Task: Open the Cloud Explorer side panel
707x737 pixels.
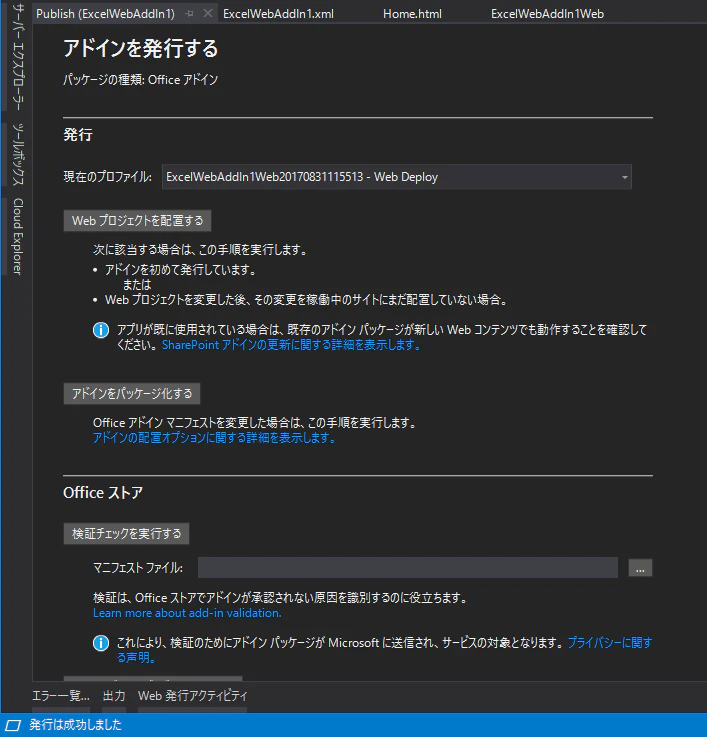Action: tap(18, 236)
